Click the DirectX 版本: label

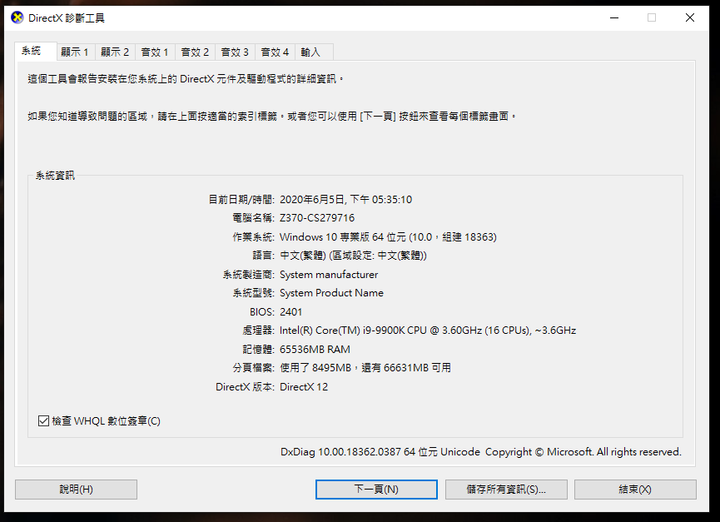(x=245, y=387)
